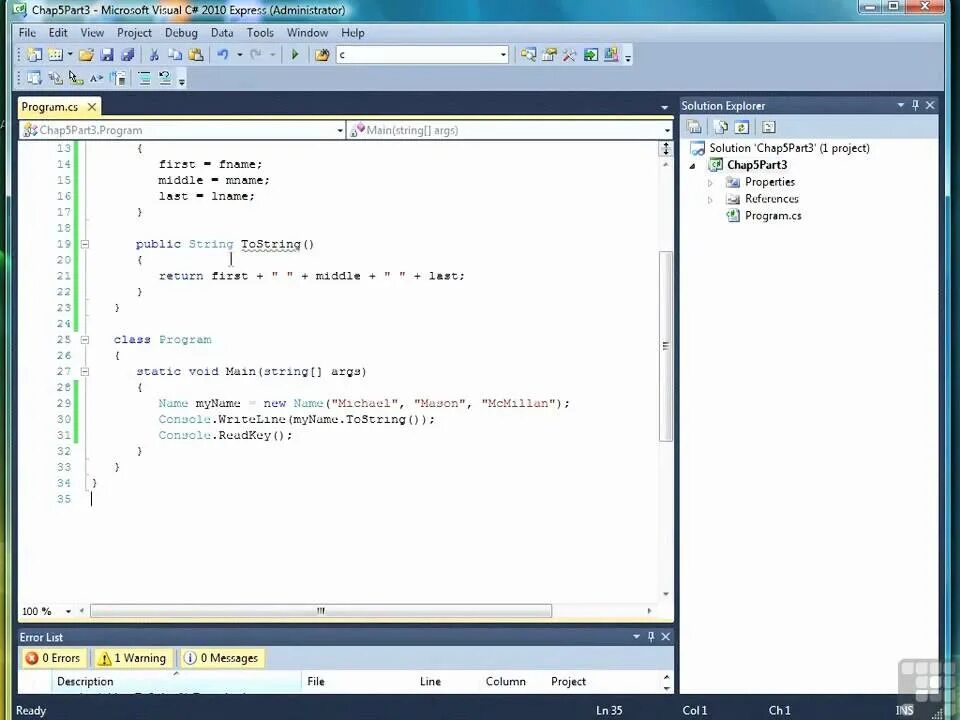Click the Add New Item toolbar icon

(x=56, y=55)
